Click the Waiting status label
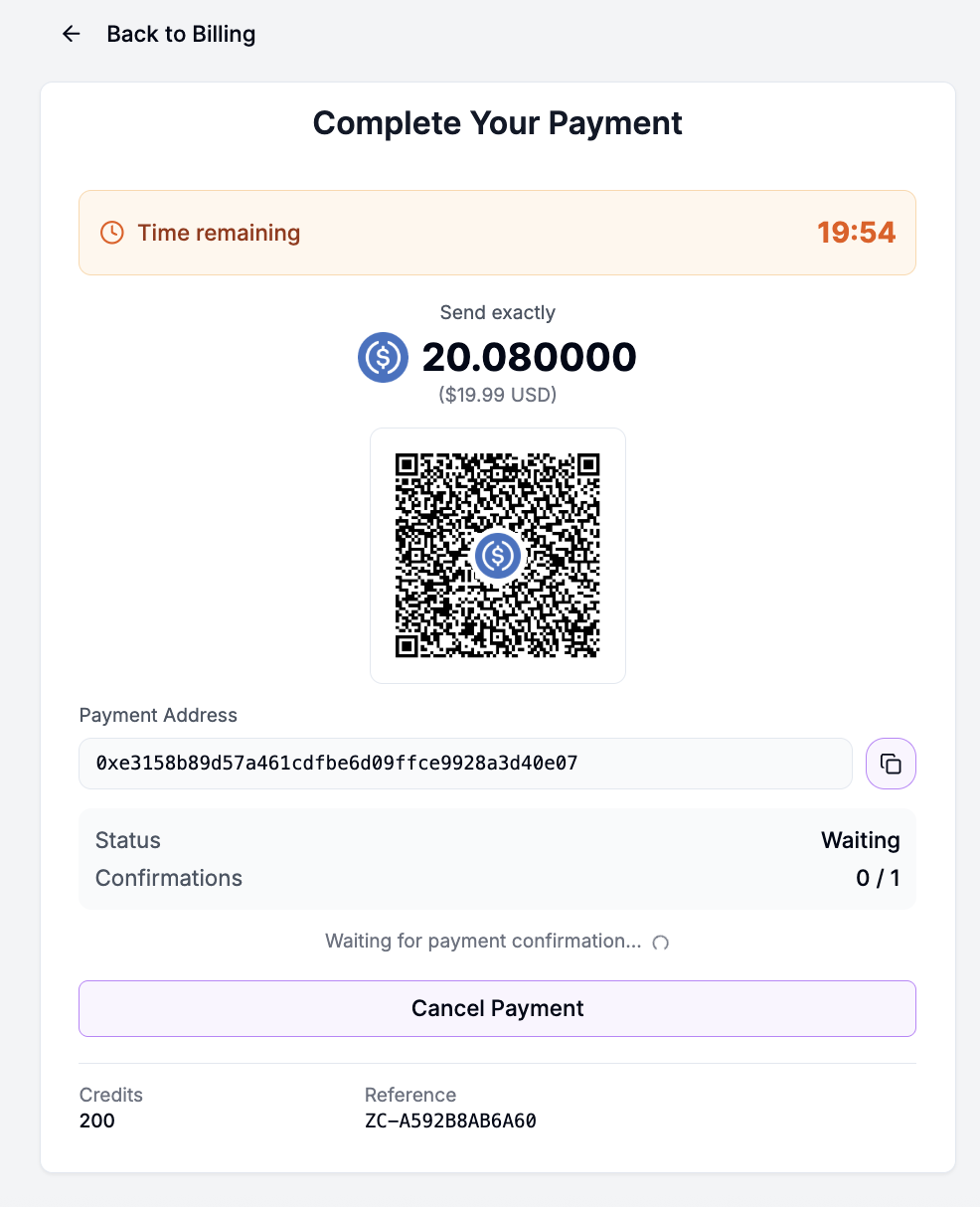This screenshot has width=980, height=1207. (860, 840)
